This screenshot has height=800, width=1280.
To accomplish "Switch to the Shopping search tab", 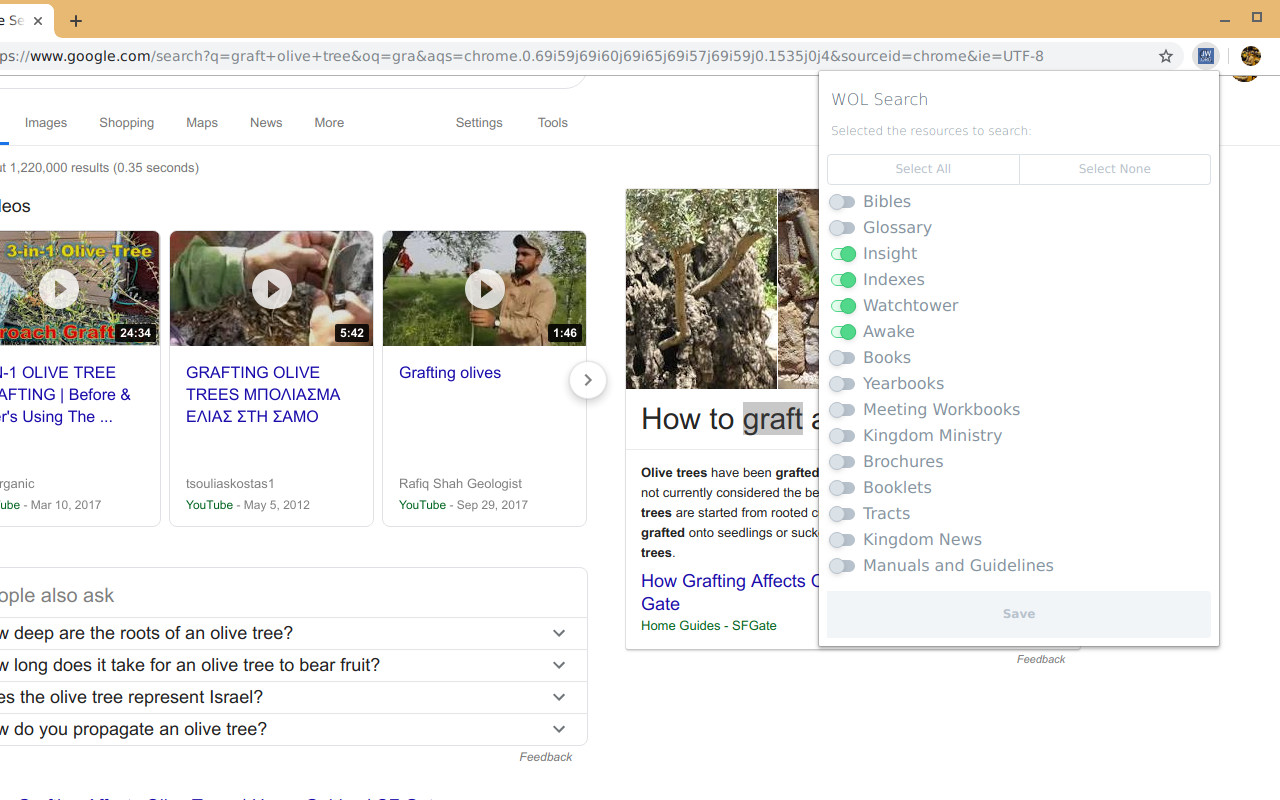I will click(x=126, y=123).
